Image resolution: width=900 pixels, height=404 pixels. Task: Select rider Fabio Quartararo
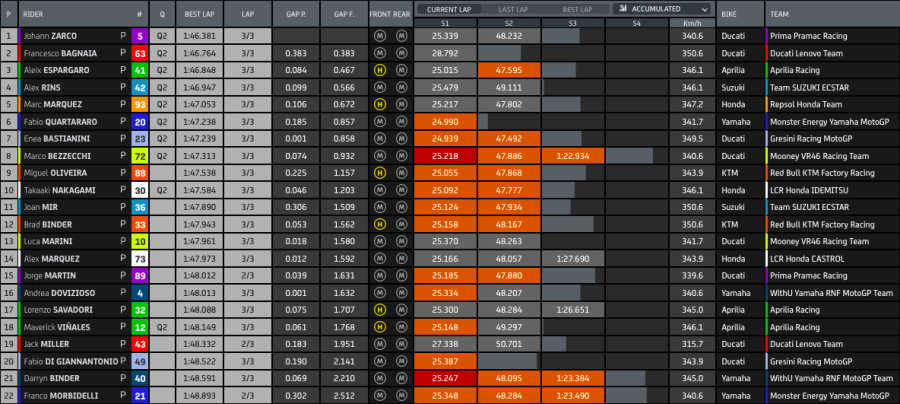click(60, 122)
